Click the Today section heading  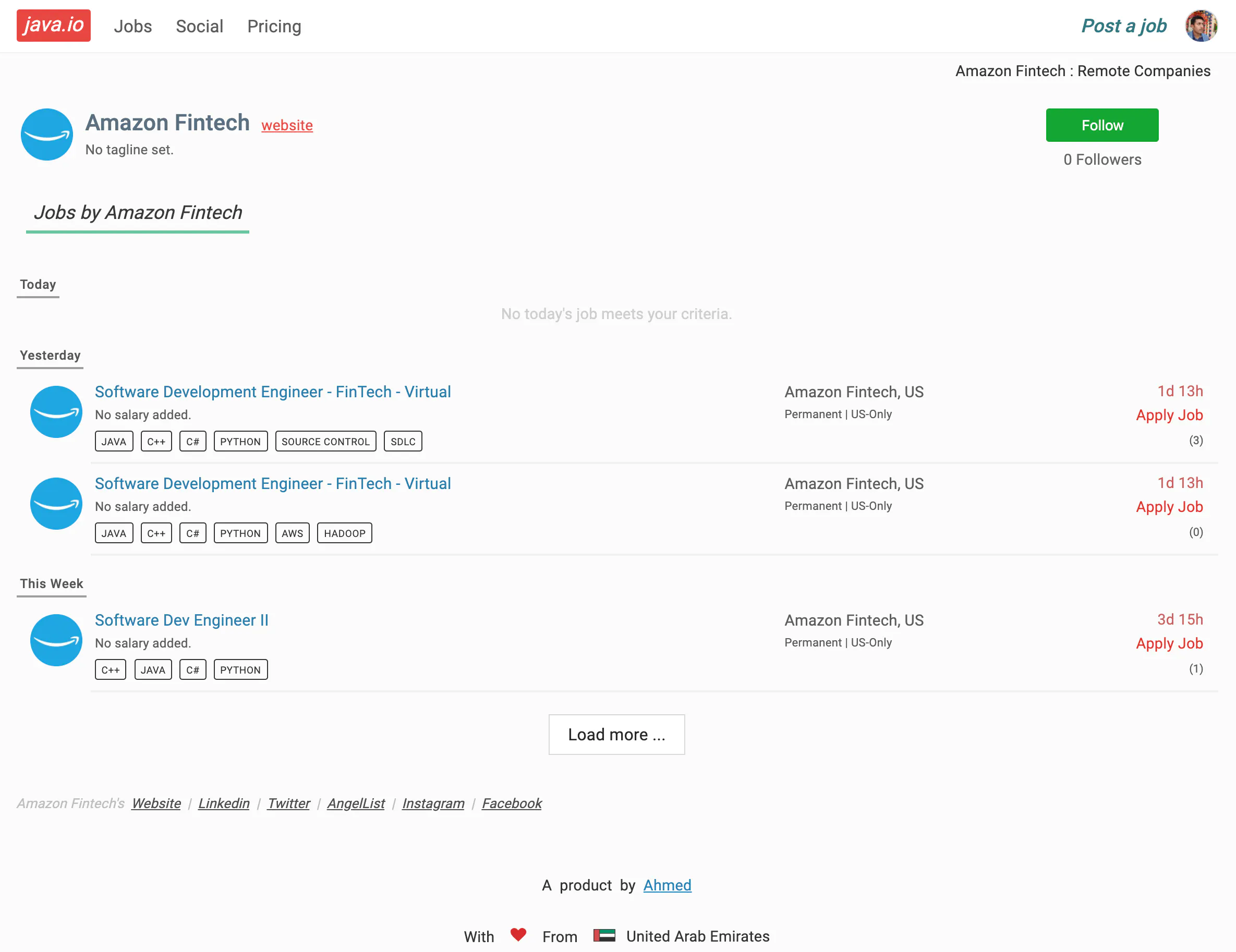[38, 285]
